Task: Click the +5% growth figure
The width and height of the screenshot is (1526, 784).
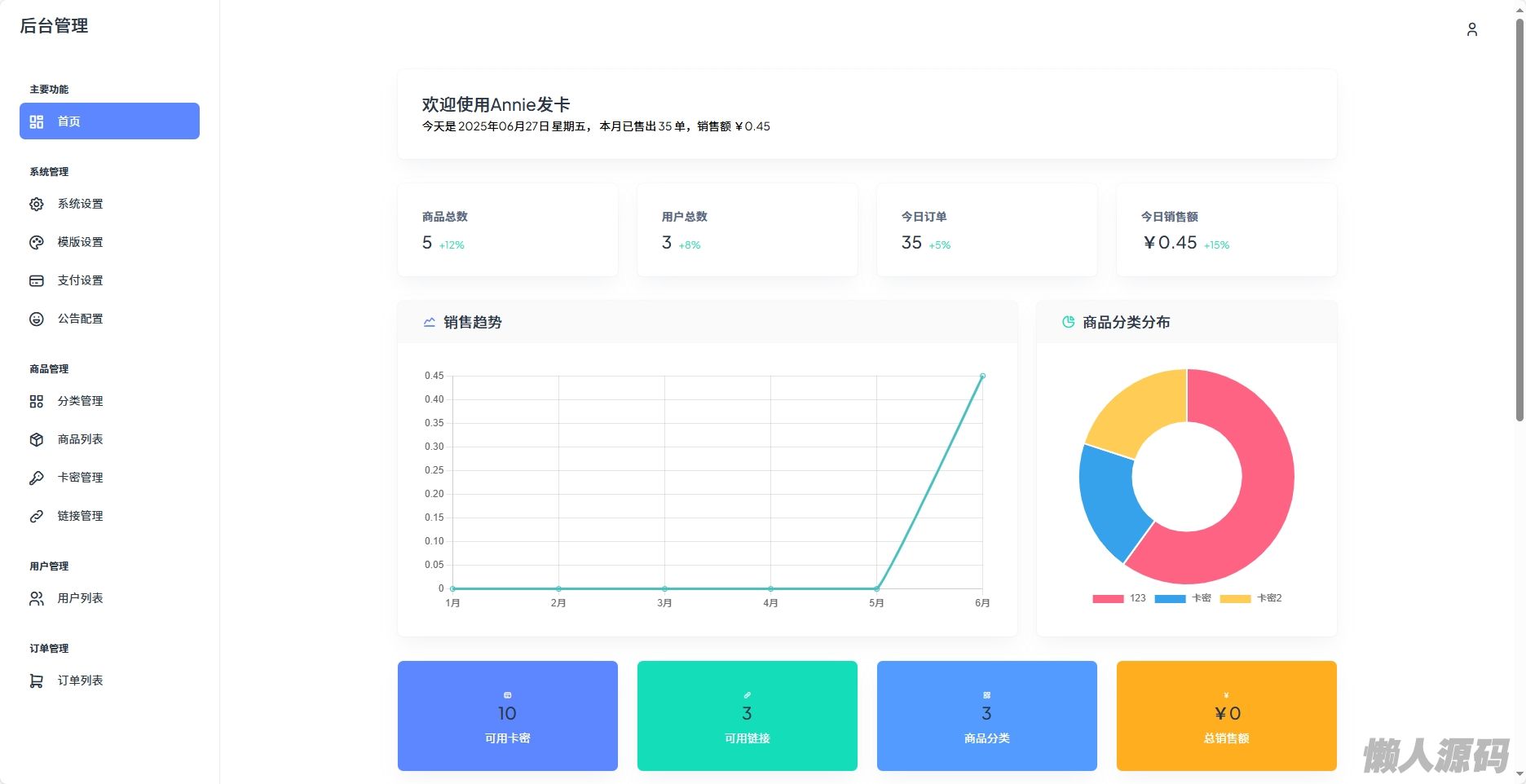Action: [x=940, y=245]
